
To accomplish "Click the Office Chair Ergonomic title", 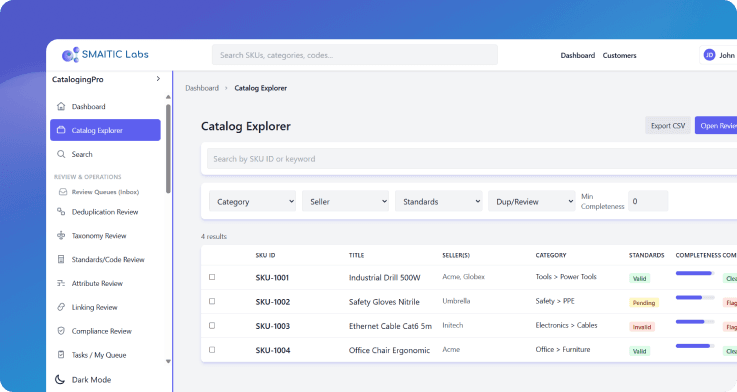I will coord(389,350).
